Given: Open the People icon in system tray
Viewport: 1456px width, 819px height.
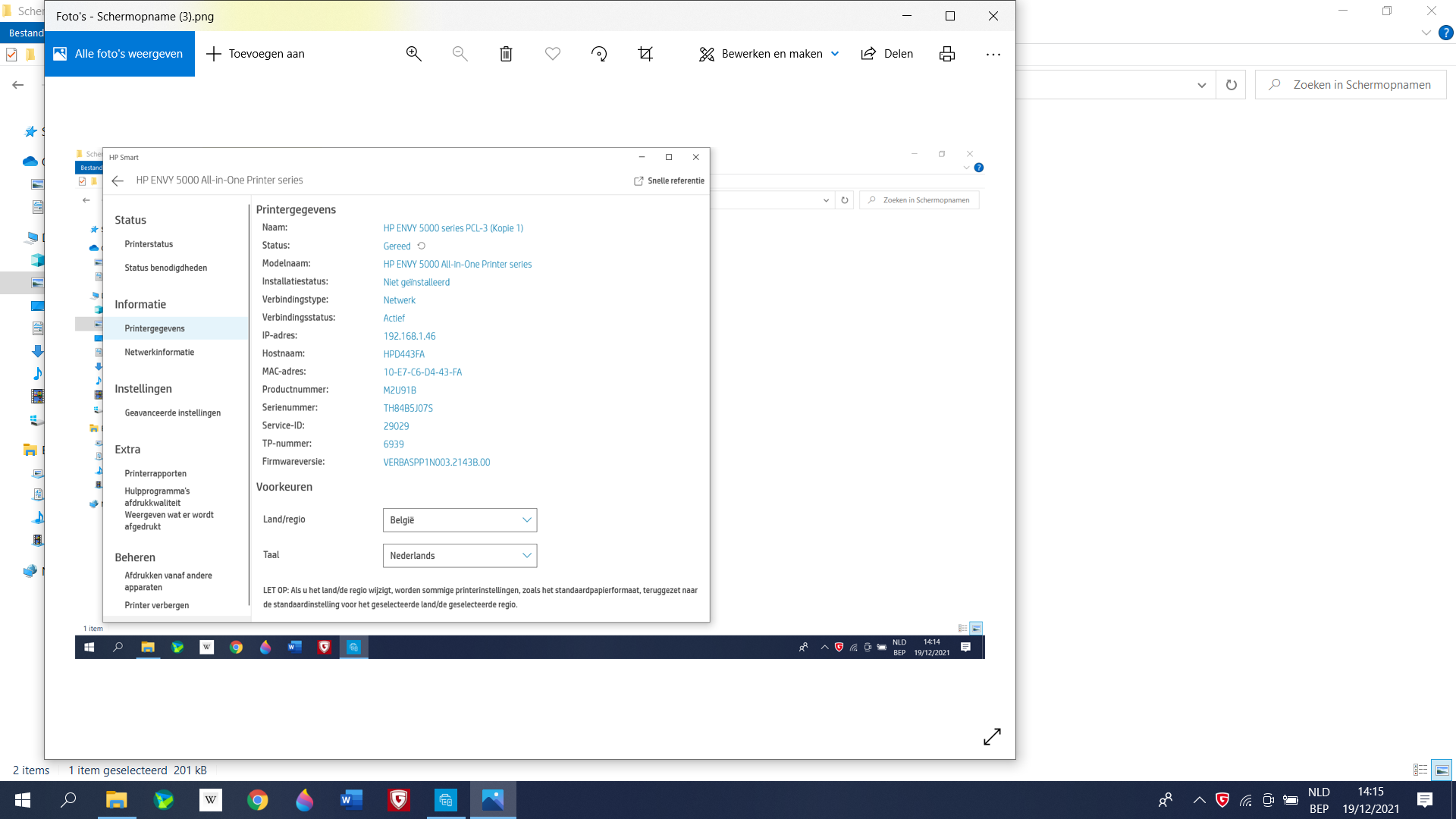Looking at the screenshot, I should 1166,800.
